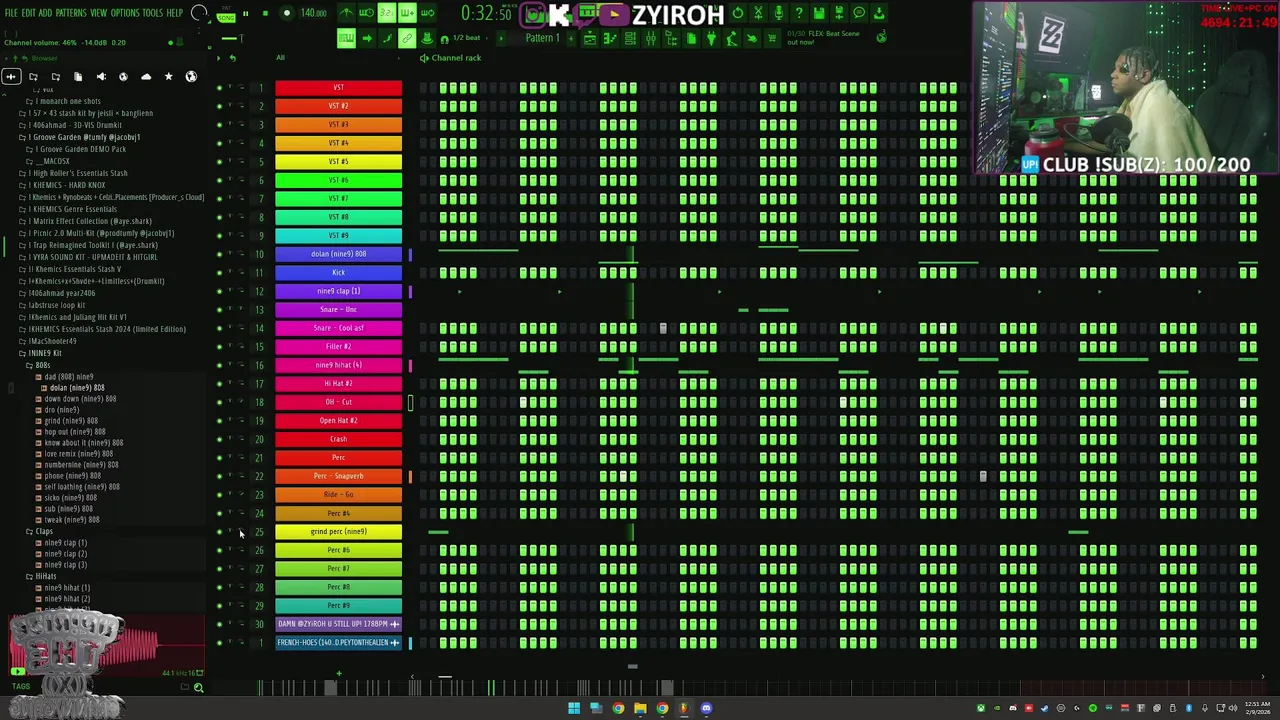Screen dimensions: 1280x720
Task: Open the 1/2 beat snap selector
Action: coord(466,38)
